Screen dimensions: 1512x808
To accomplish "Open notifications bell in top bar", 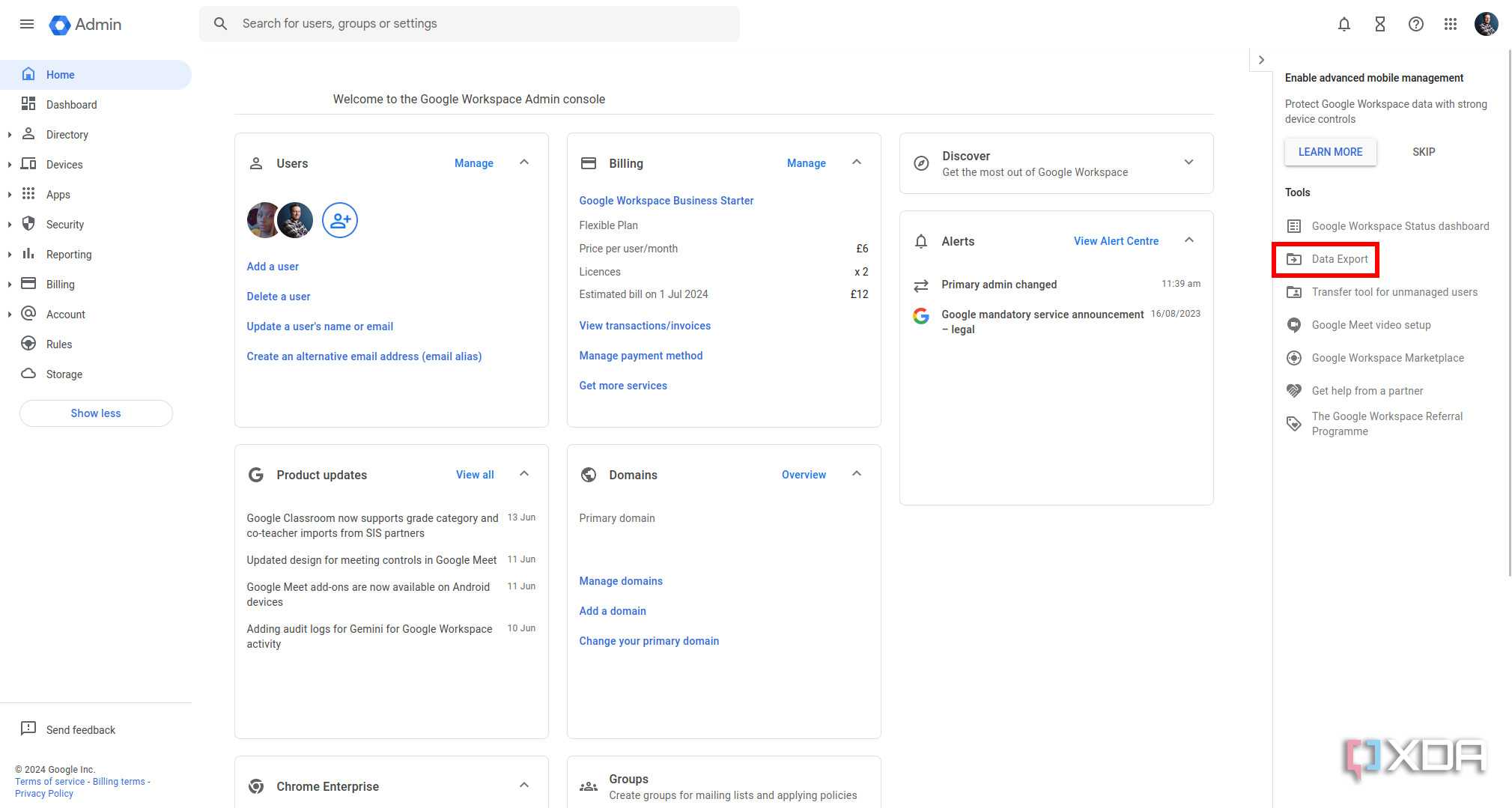I will tap(1344, 24).
